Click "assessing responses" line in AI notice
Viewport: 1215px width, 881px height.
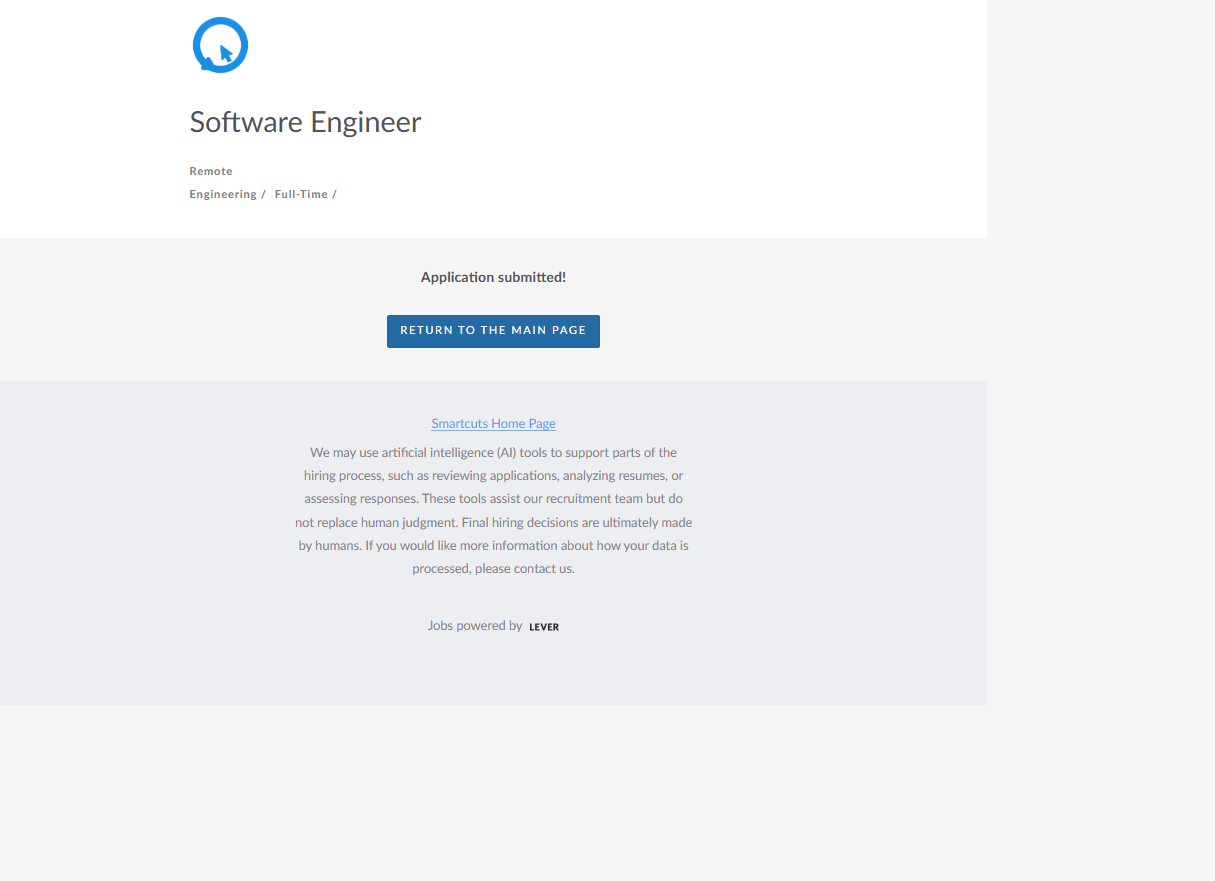coord(360,499)
